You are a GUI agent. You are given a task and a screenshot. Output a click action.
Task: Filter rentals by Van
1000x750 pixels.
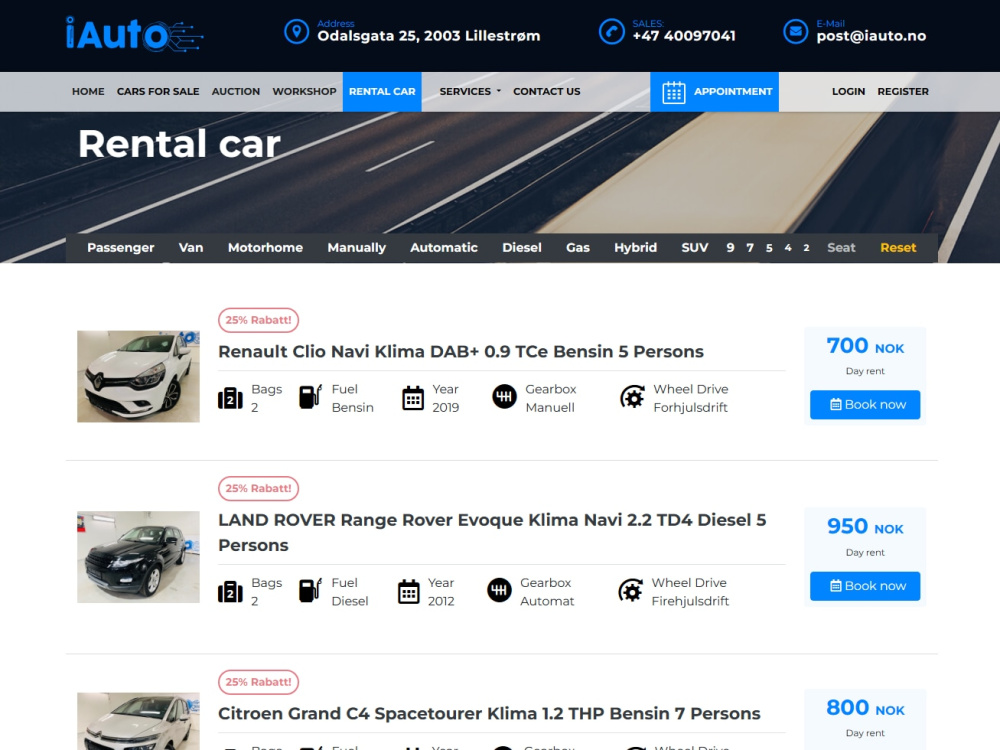[x=191, y=247]
